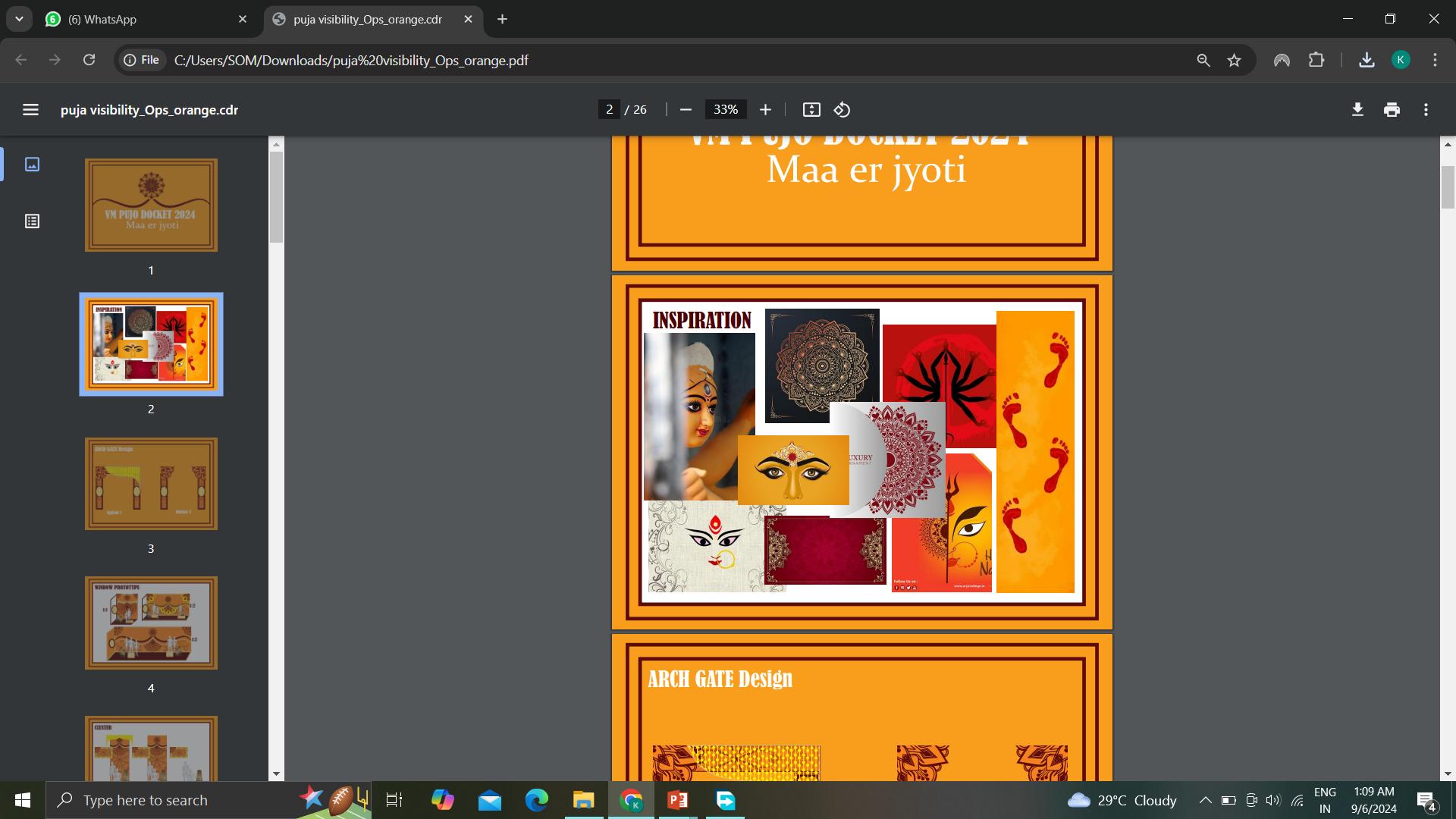Print the PDF document

[x=1392, y=110]
